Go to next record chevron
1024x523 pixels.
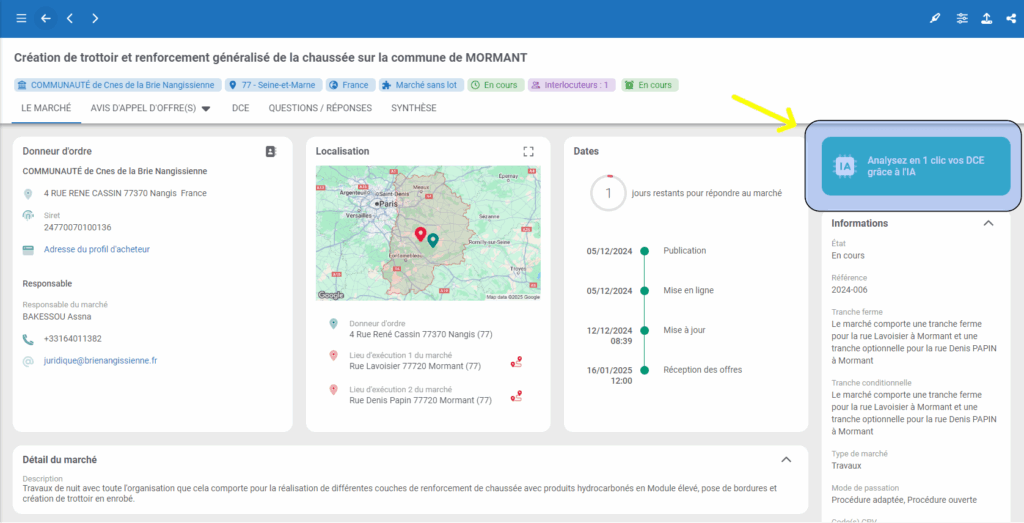(x=95, y=18)
